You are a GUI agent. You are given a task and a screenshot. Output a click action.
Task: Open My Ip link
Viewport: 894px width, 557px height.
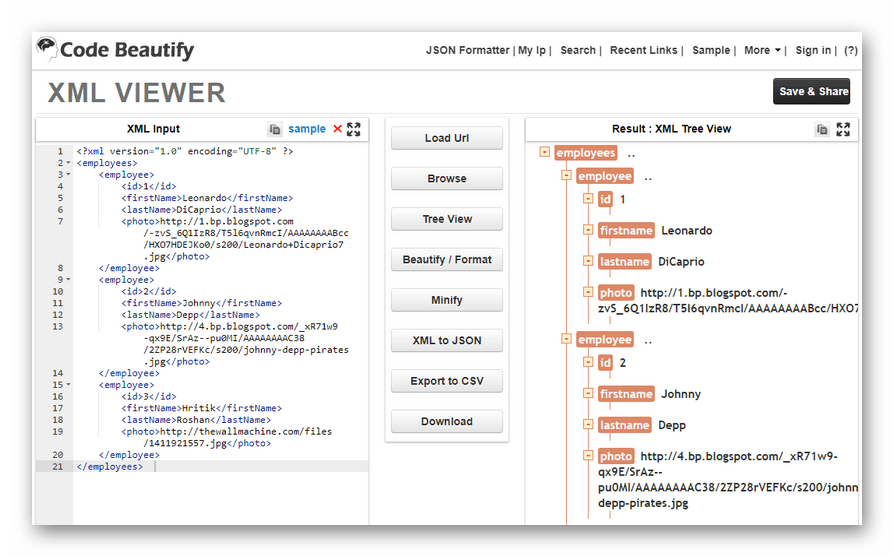pyautogui.click(x=532, y=50)
